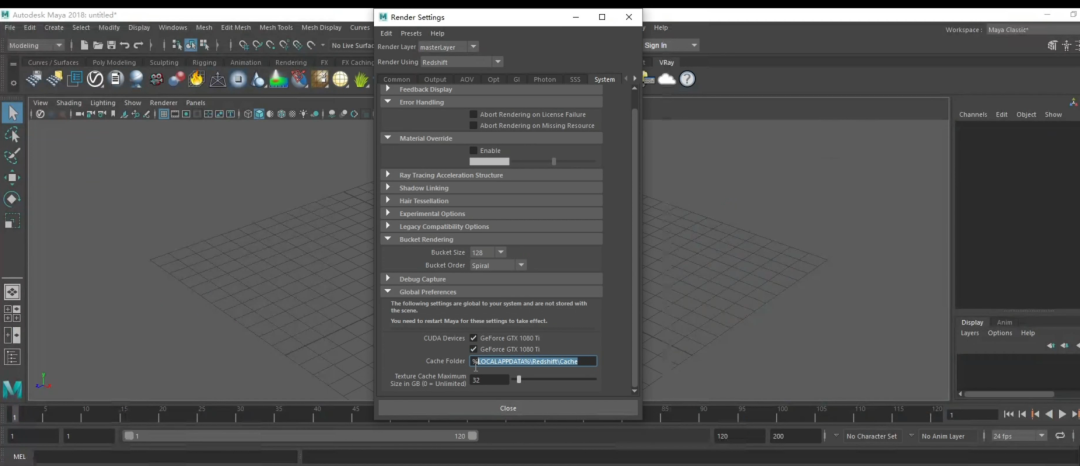The width and height of the screenshot is (1080, 466).
Task: Tick the Material Override Enable checkbox
Action: point(473,150)
